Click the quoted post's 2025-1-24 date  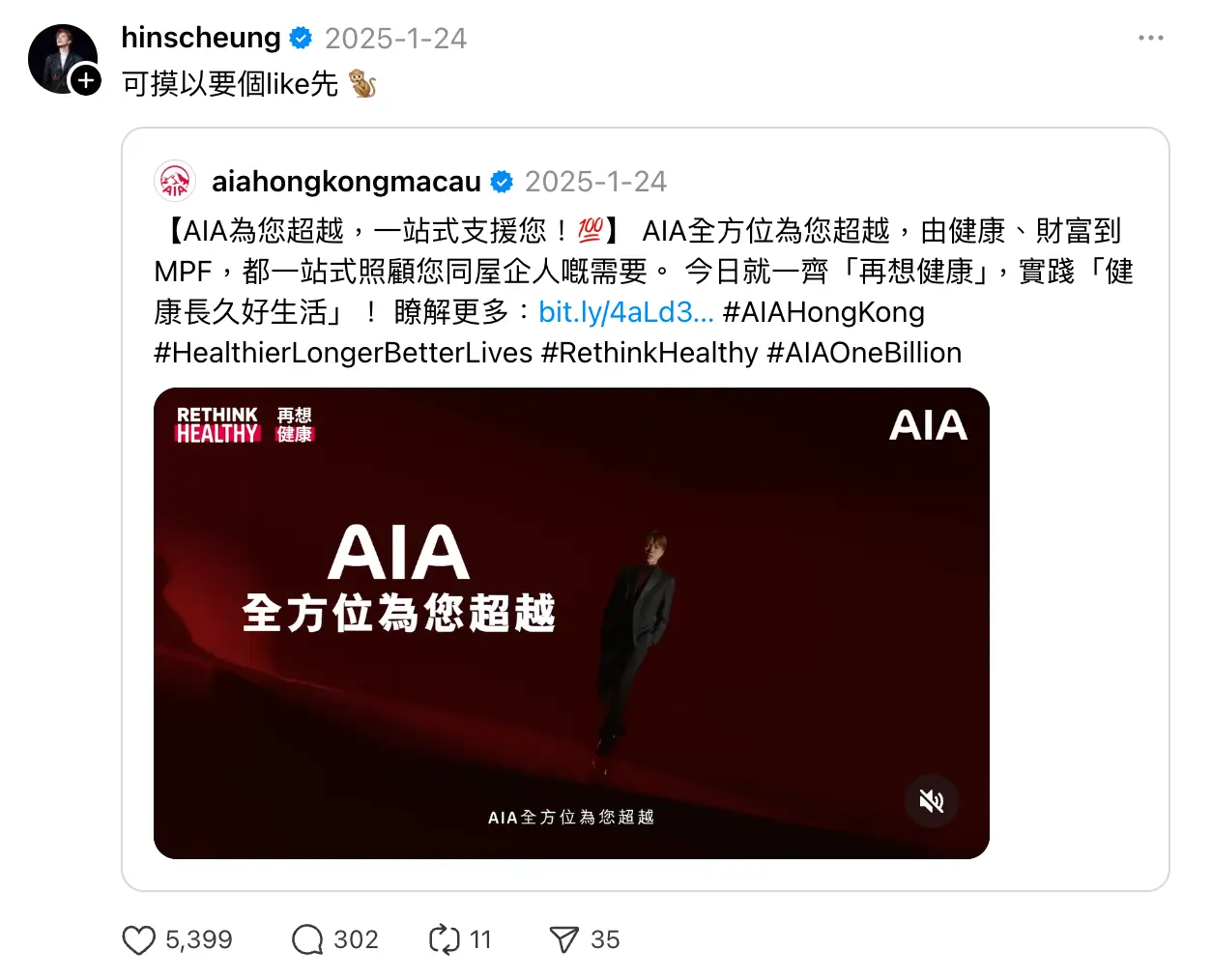coord(595,182)
